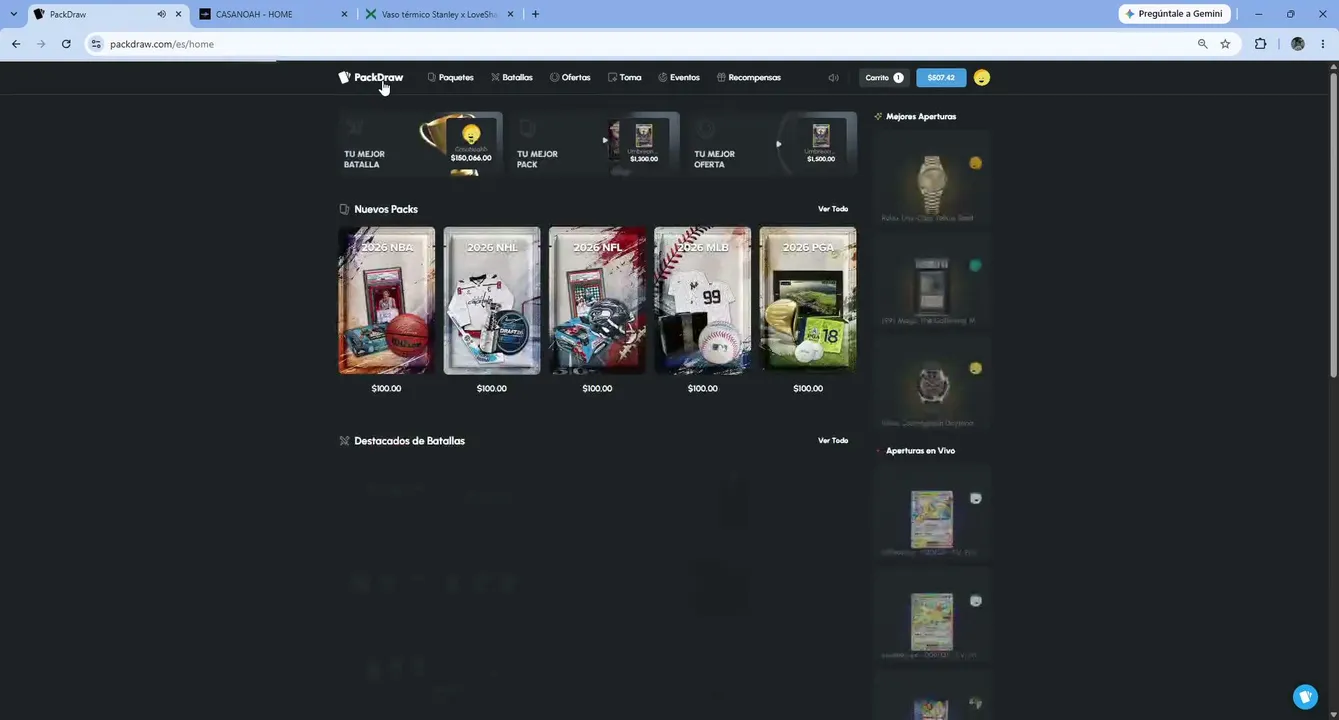
Task: Click the $100.00 price under 2026 PGA
Action: point(808,388)
